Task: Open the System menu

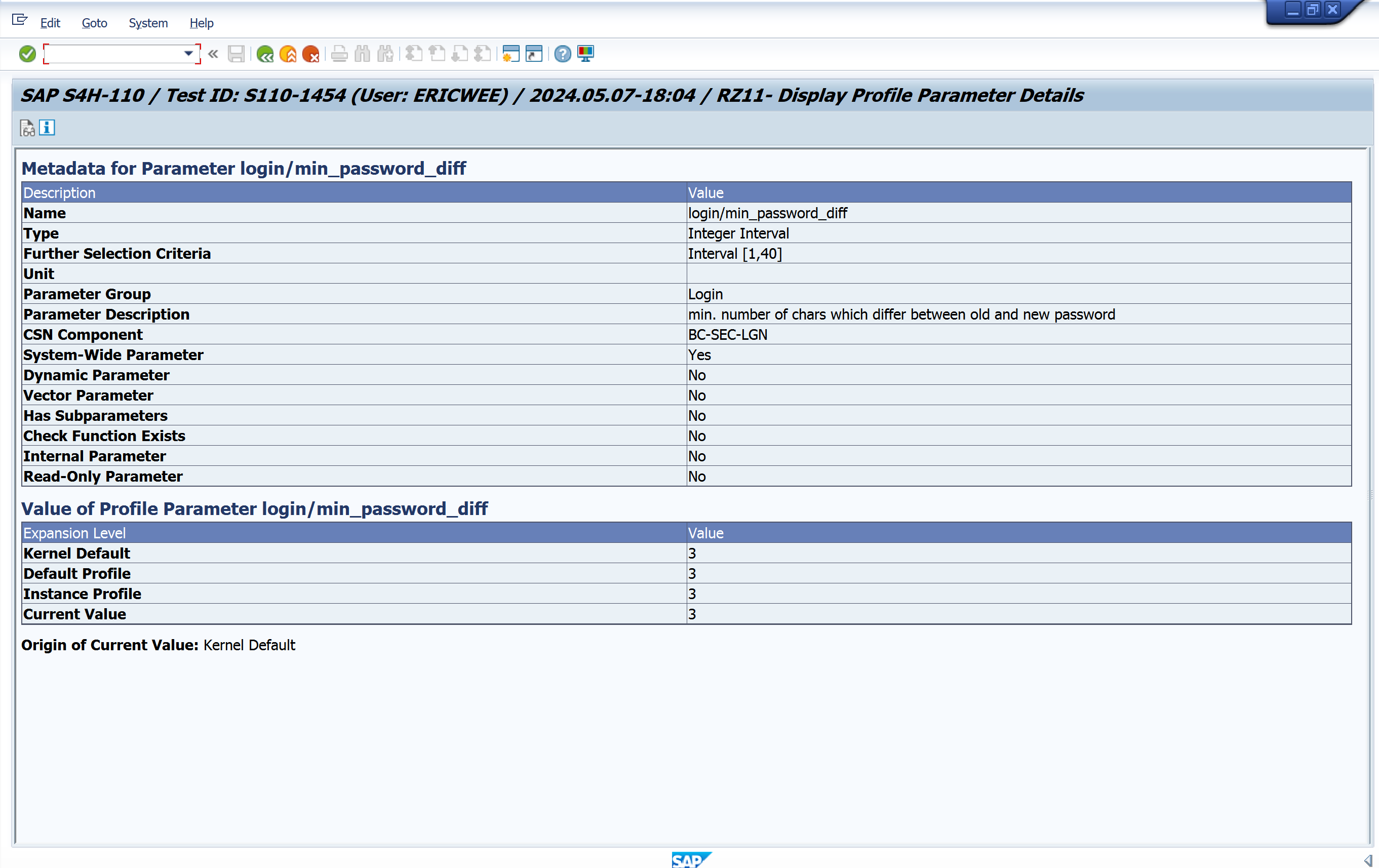Action: click(x=148, y=23)
